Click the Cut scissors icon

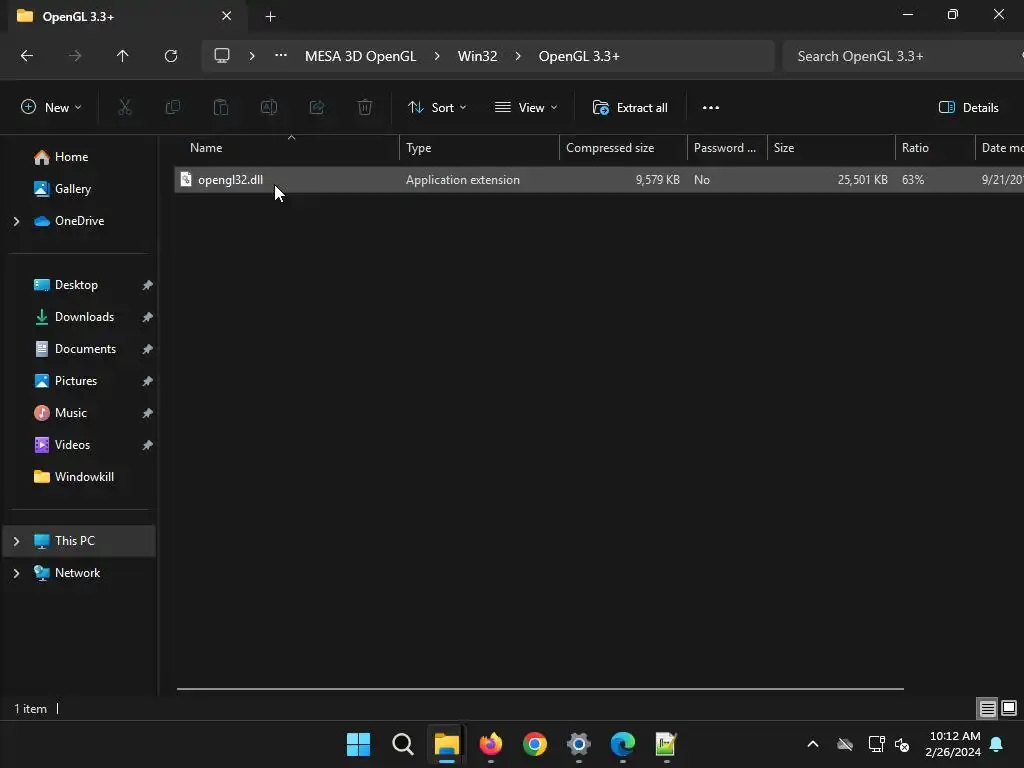124,108
